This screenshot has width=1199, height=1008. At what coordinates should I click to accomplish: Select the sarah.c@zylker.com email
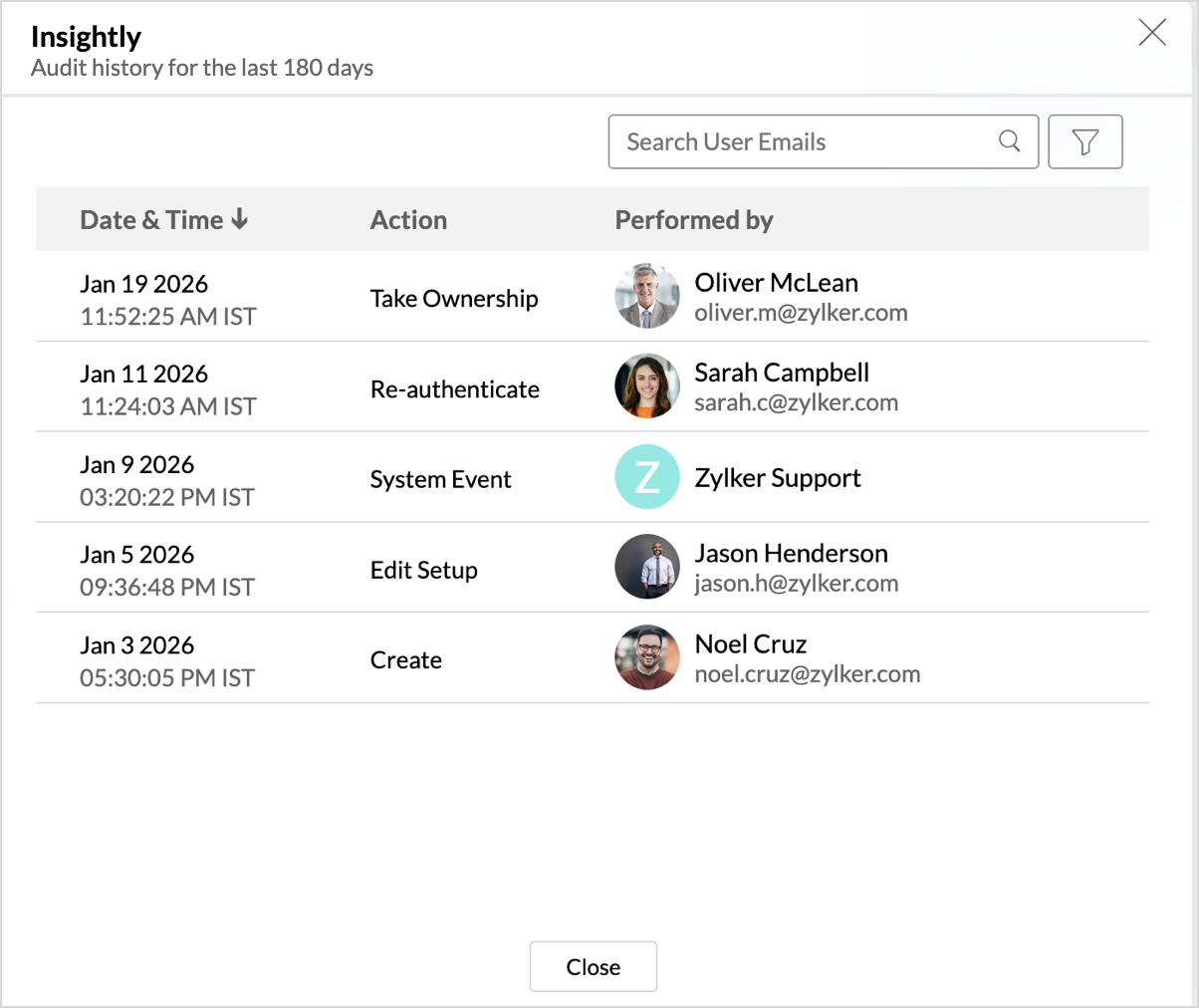[796, 402]
